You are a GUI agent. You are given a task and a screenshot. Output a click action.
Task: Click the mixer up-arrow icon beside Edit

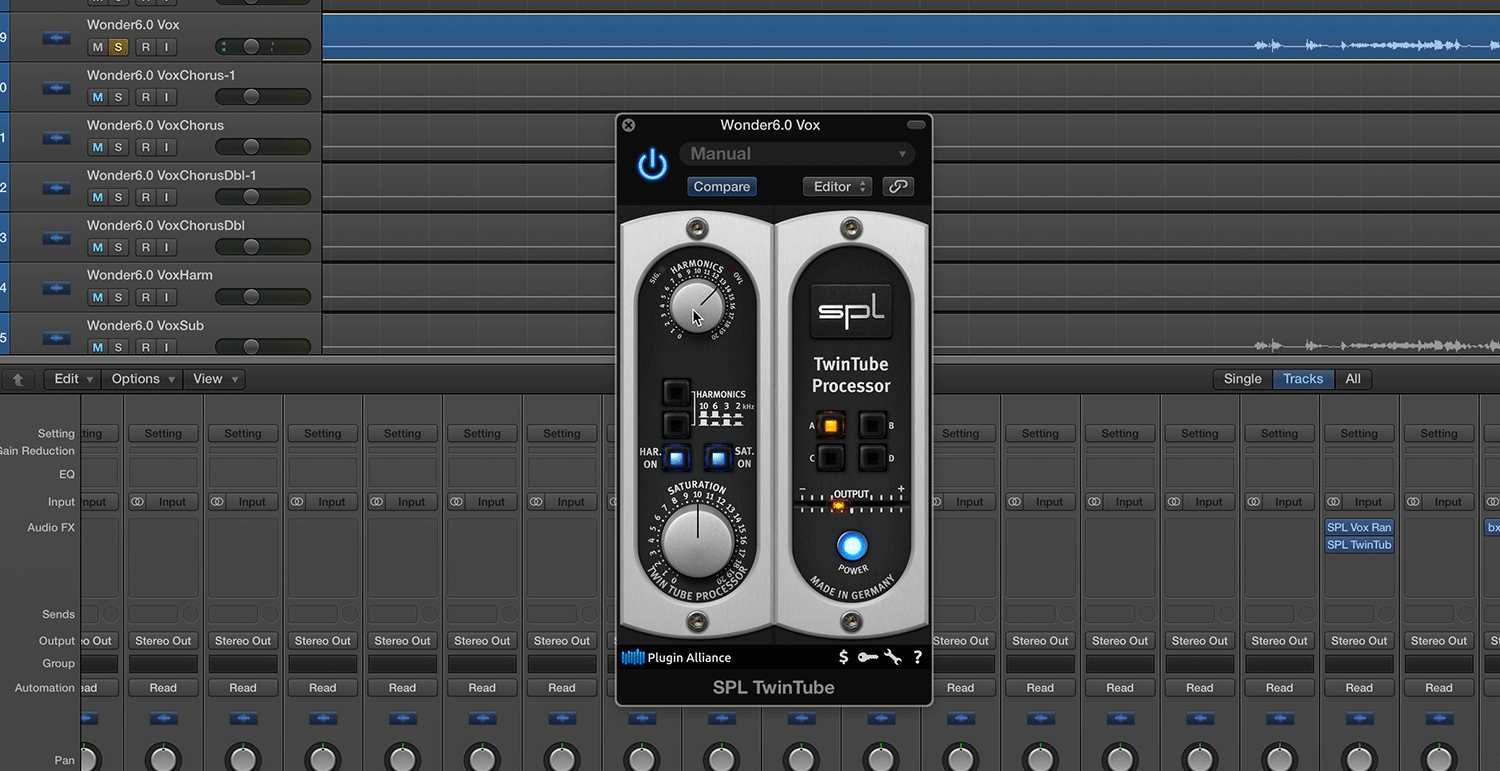(x=18, y=379)
